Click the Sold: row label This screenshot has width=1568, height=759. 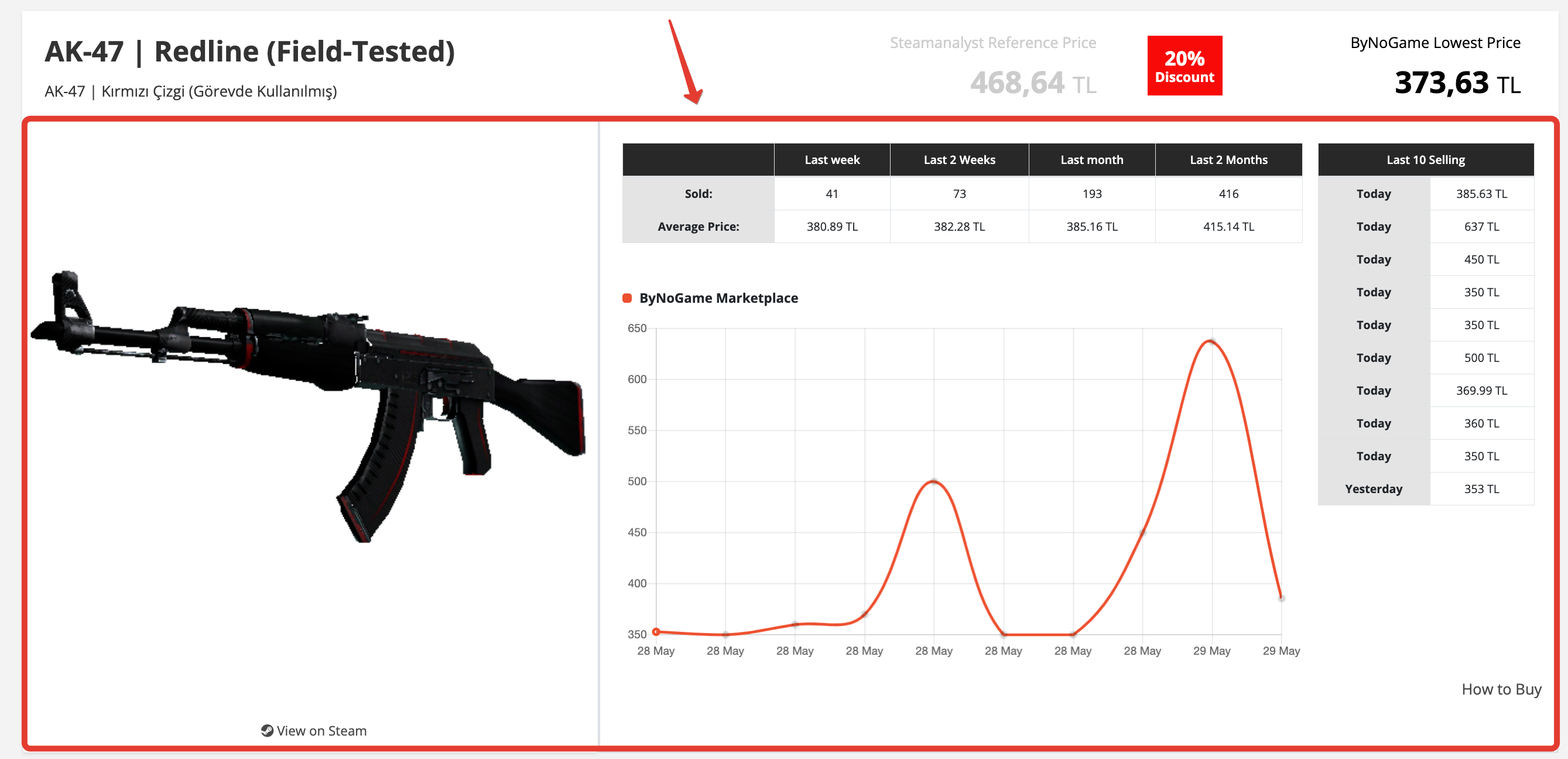[x=698, y=193]
